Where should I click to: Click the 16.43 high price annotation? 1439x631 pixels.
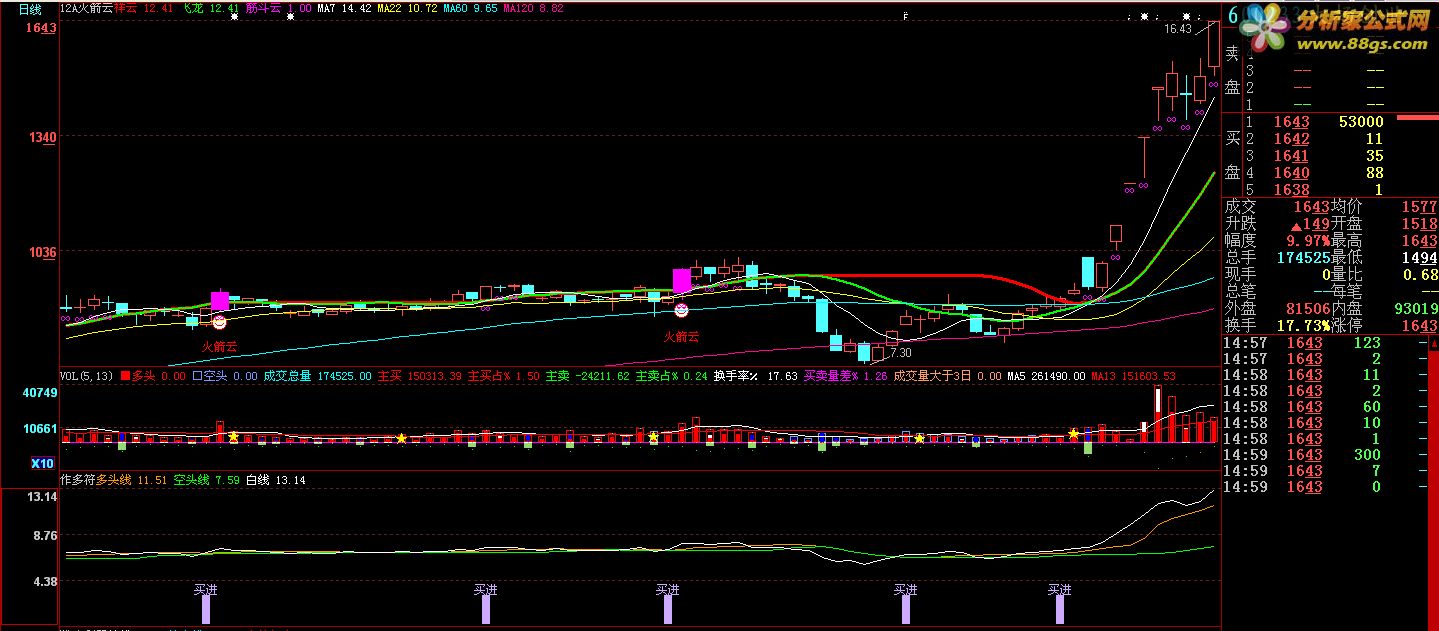point(1177,29)
